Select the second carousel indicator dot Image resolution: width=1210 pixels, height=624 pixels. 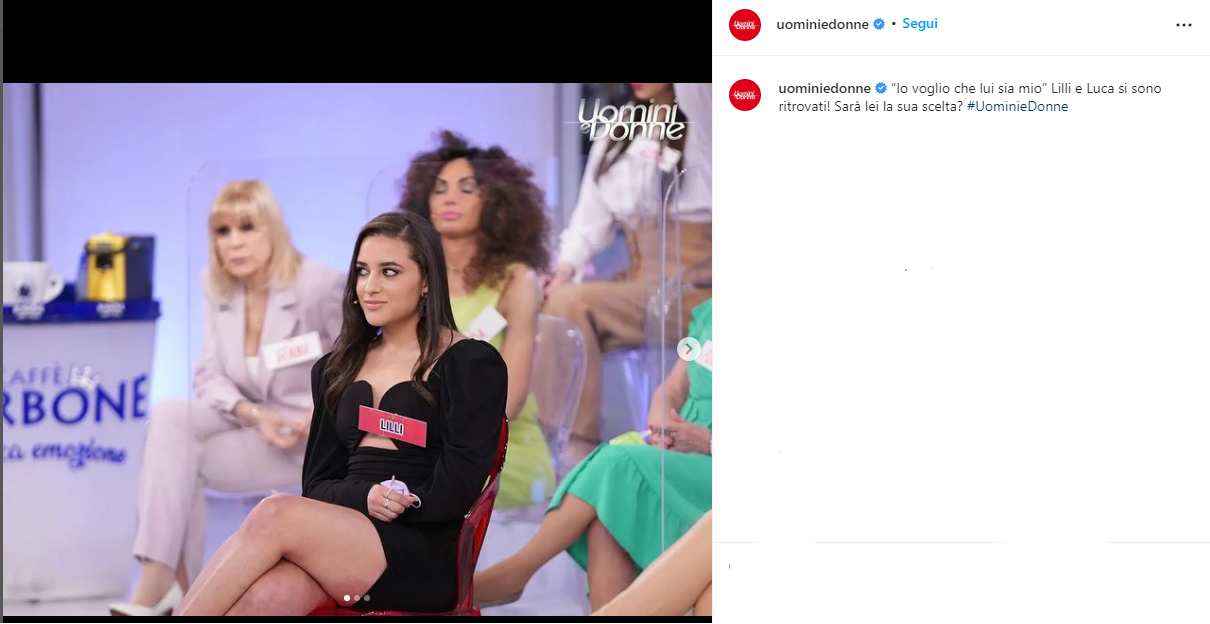357,598
